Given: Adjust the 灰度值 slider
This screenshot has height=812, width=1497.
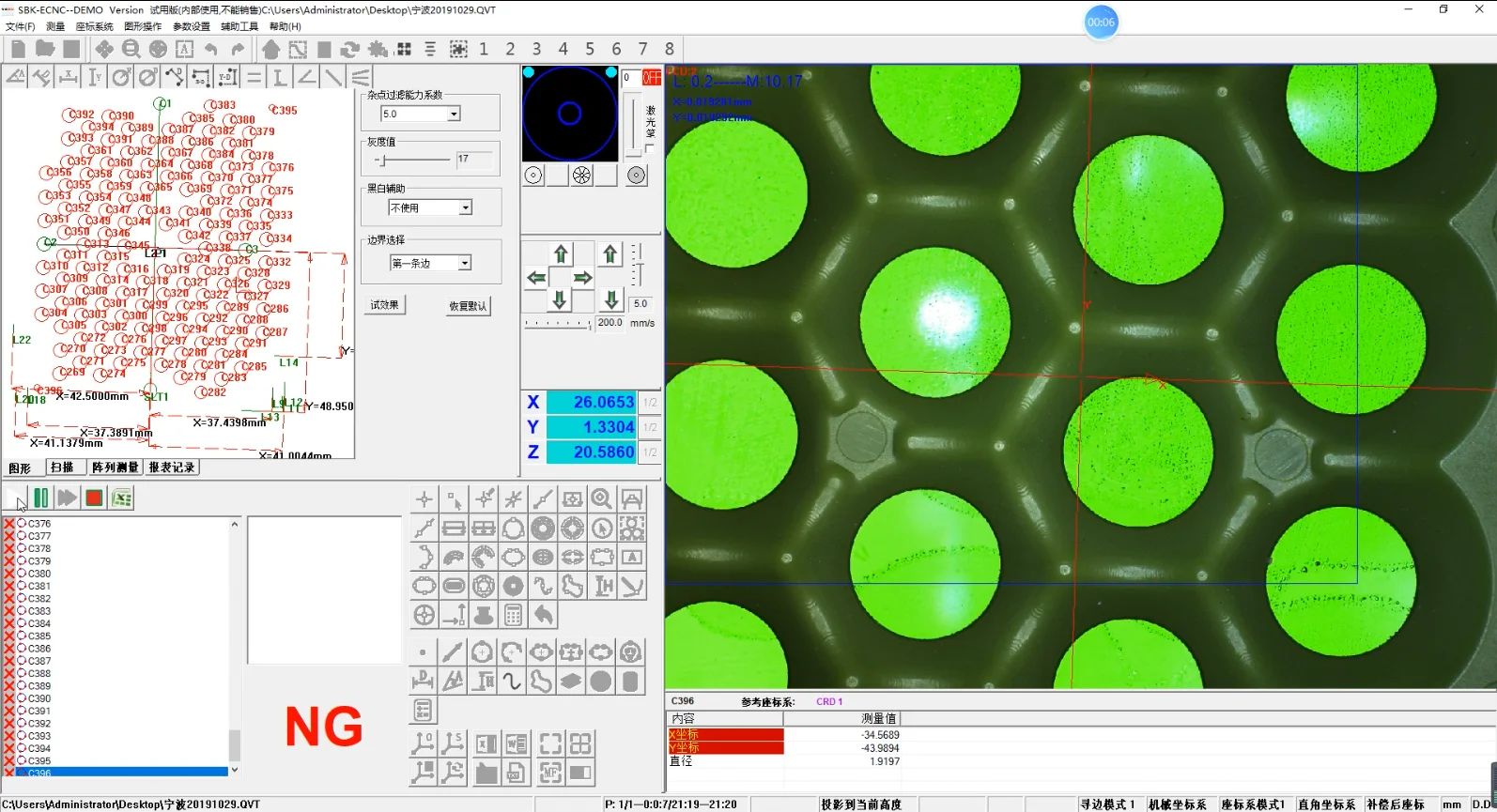Looking at the screenshot, I should click(380, 161).
